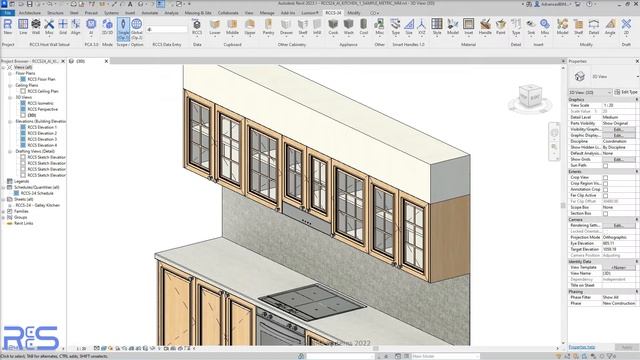Activate the Global scope option
Screen dimensions: 640x360
click(x=137, y=29)
